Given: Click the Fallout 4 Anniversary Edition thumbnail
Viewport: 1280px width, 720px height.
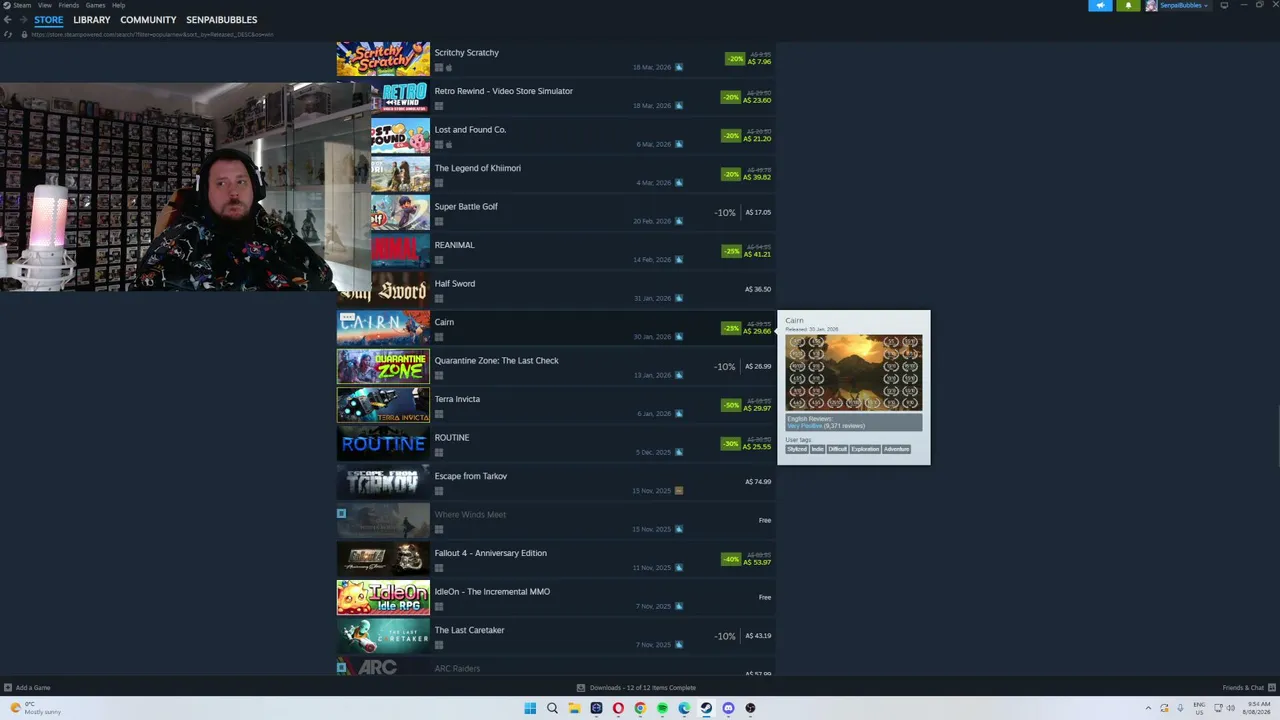Looking at the screenshot, I should (x=383, y=560).
